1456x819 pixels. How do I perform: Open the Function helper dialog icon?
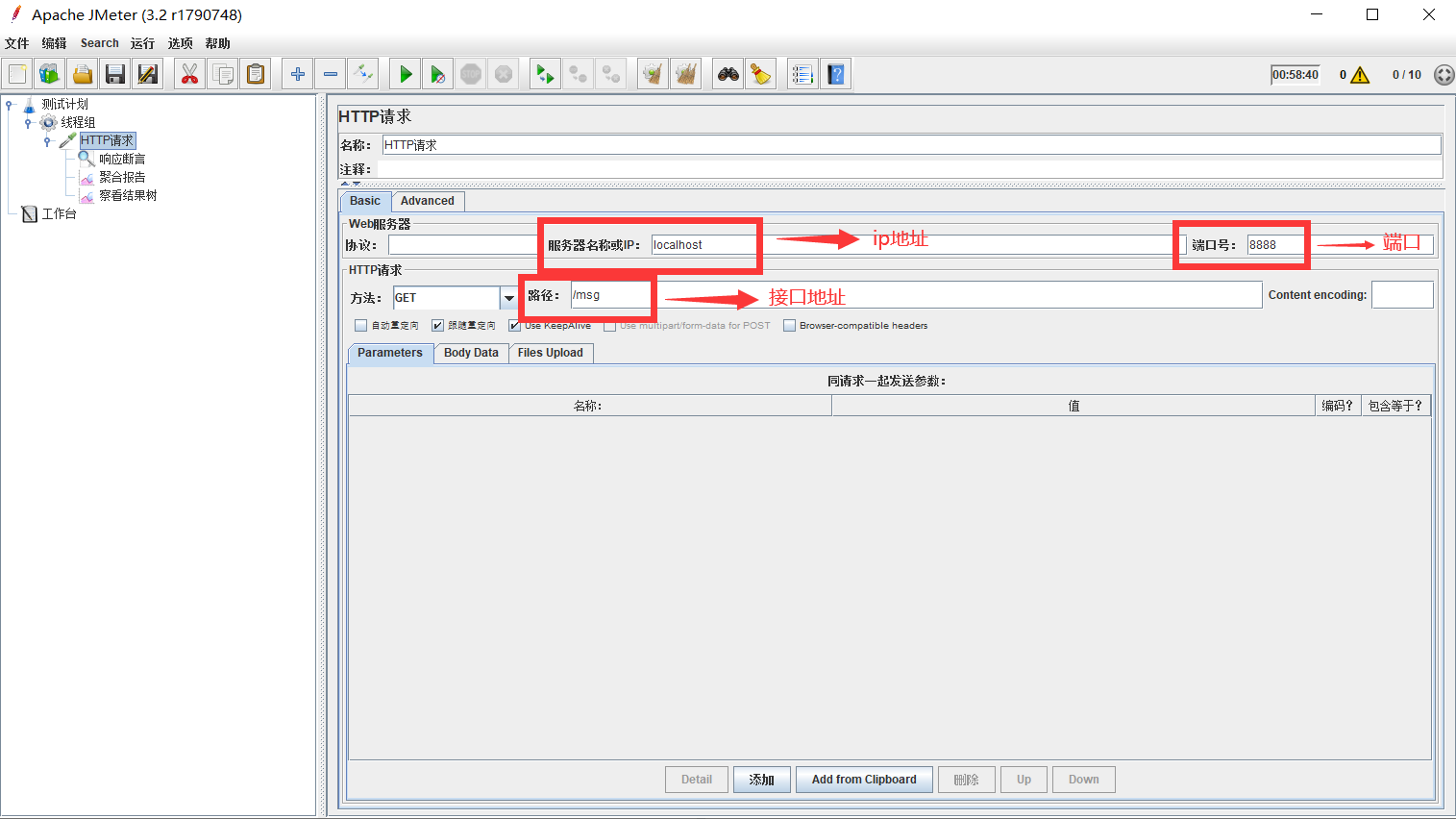click(803, 74)
